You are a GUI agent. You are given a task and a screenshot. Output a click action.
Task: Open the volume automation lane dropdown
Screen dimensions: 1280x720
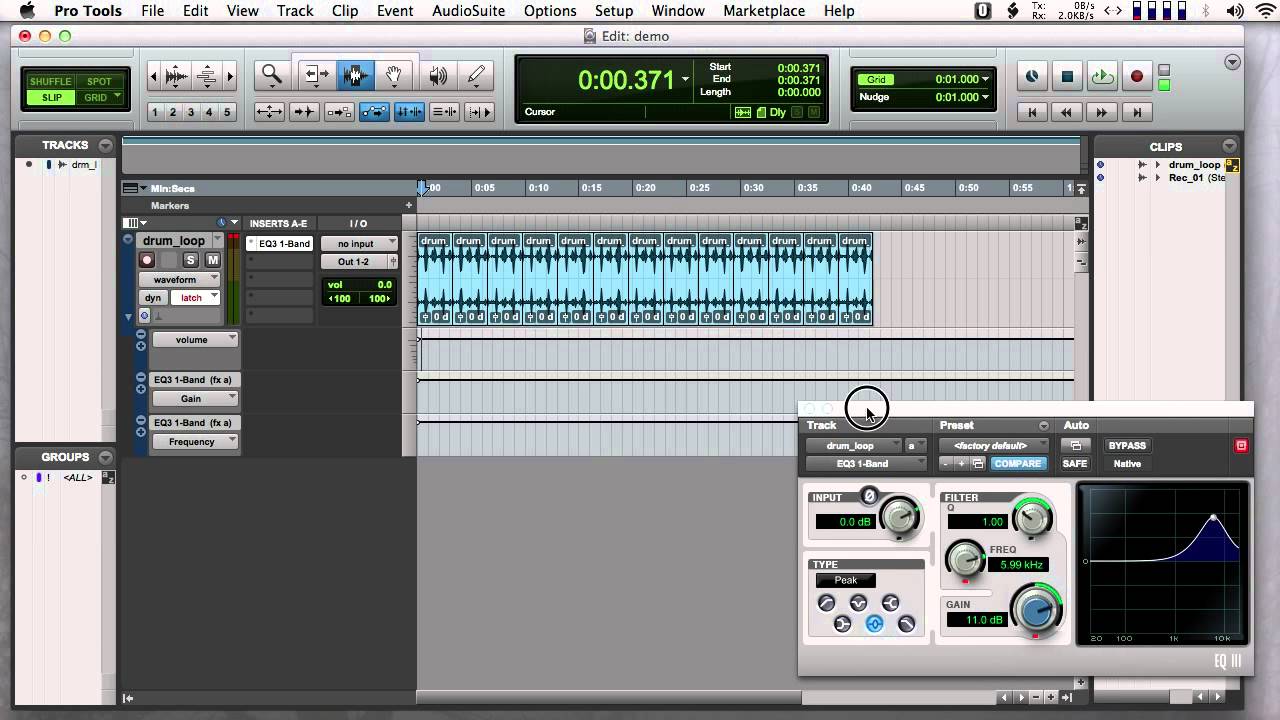[194, 339]
